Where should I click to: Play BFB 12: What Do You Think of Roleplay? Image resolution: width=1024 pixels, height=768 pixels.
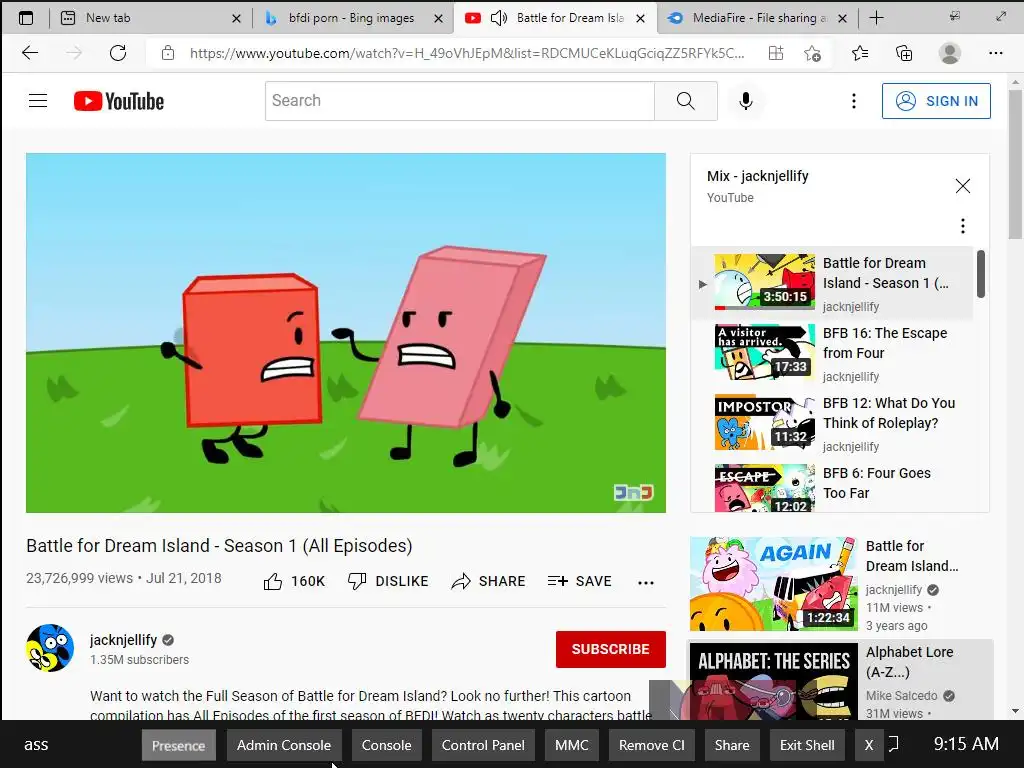[x=831, y=424]
